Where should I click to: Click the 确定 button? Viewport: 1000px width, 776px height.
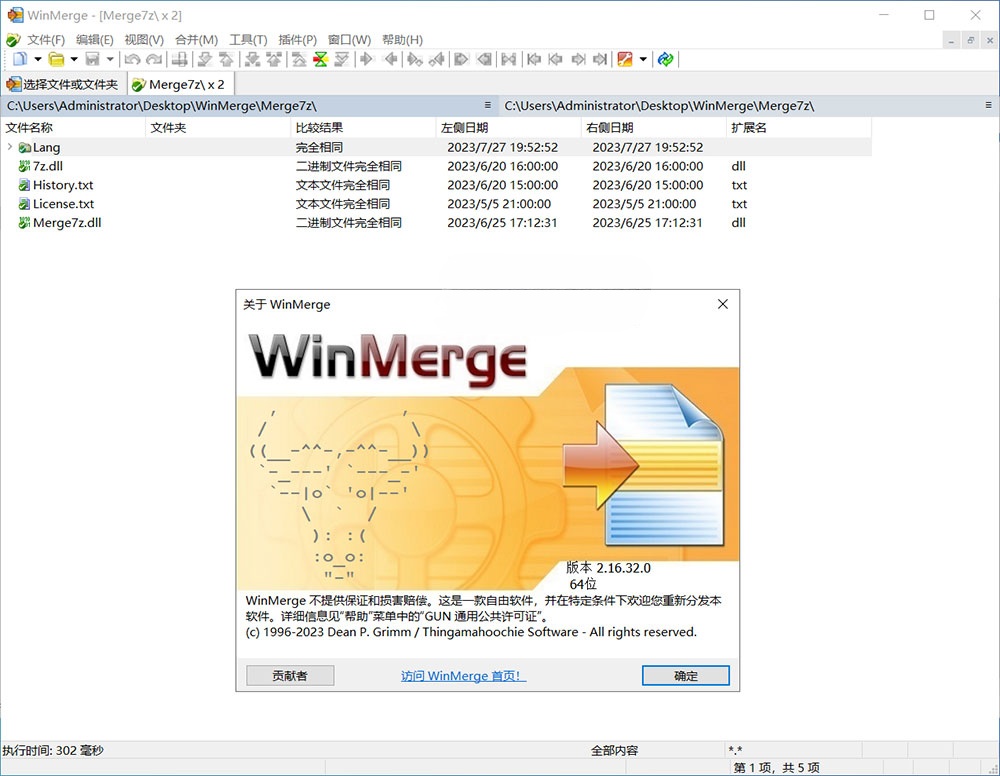(686, 675)
